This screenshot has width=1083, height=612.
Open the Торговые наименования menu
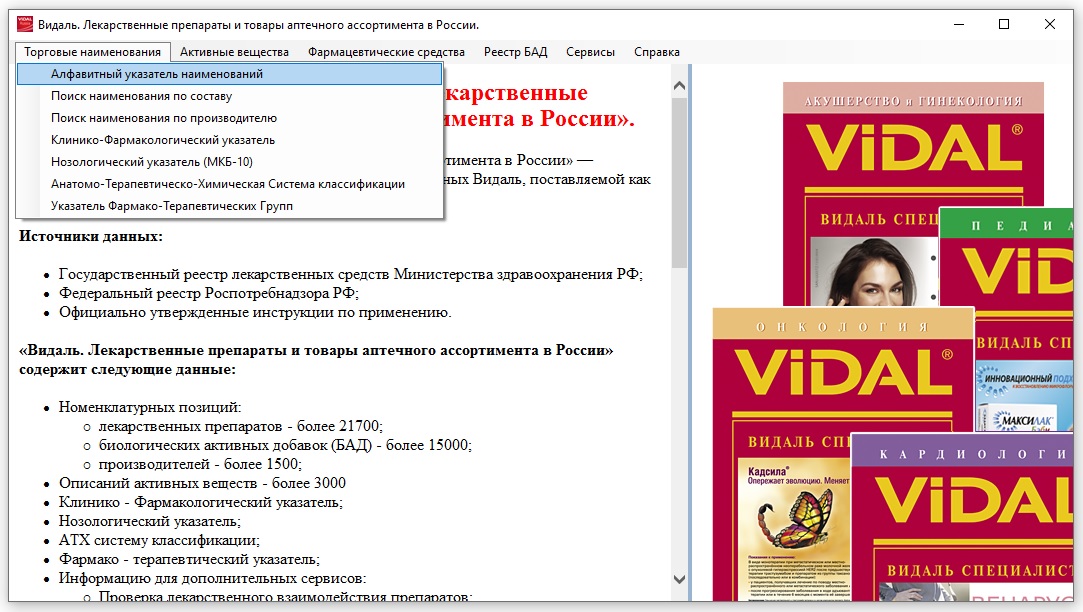92,52
